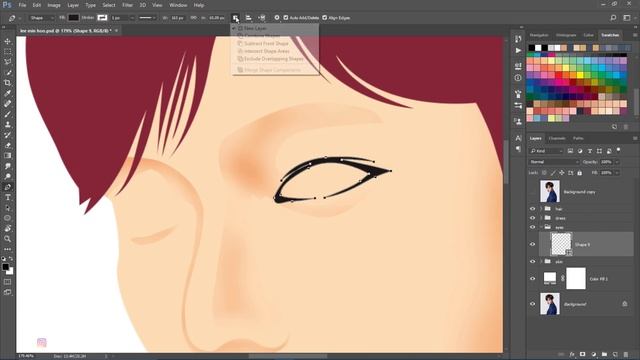Select the Hand tool

8,229
